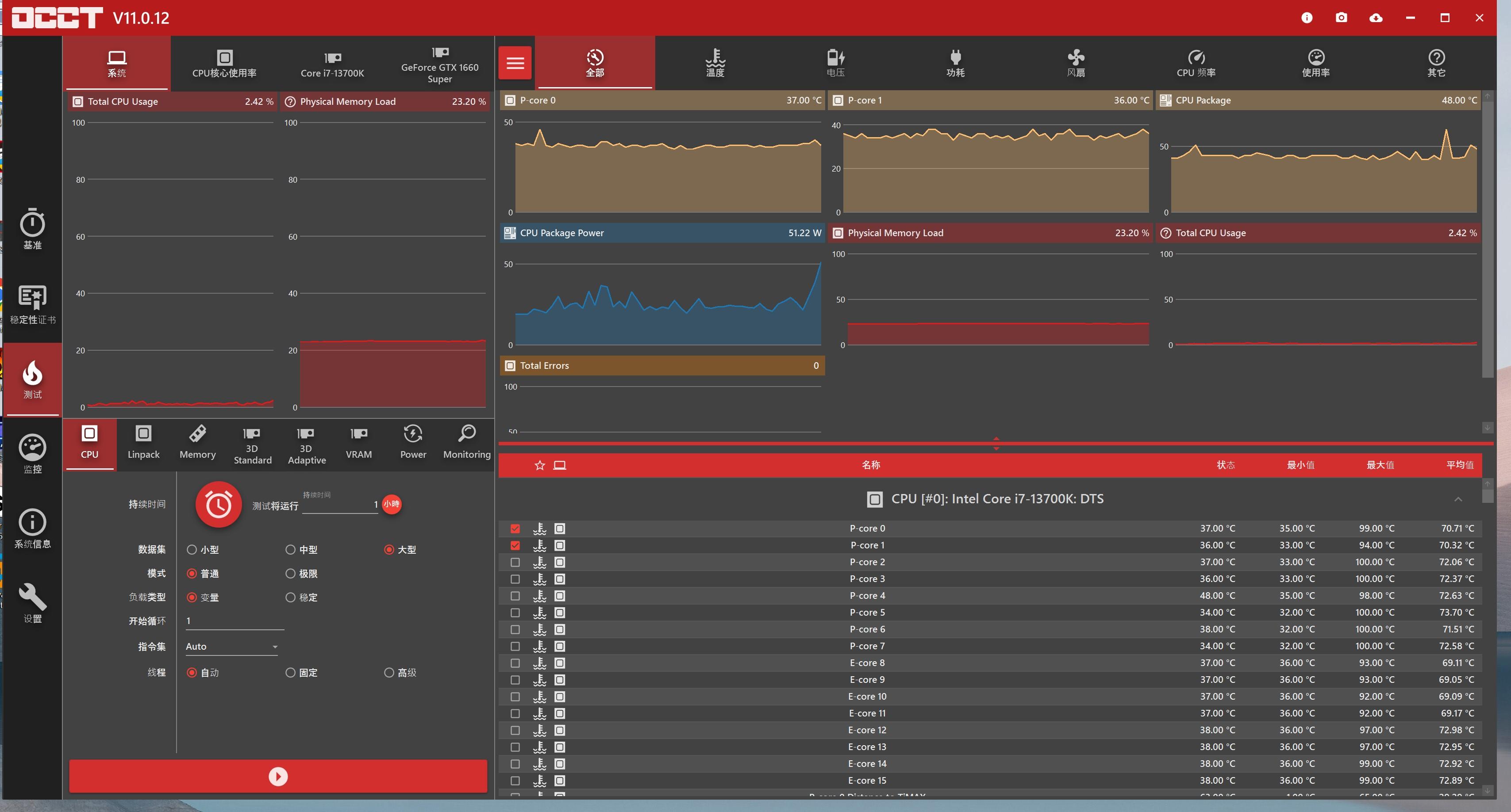Image resolution: width=1511 pixels, height=812 pixels.
Task: Click the 持续时间 duration value field
Action: (340, 504)
